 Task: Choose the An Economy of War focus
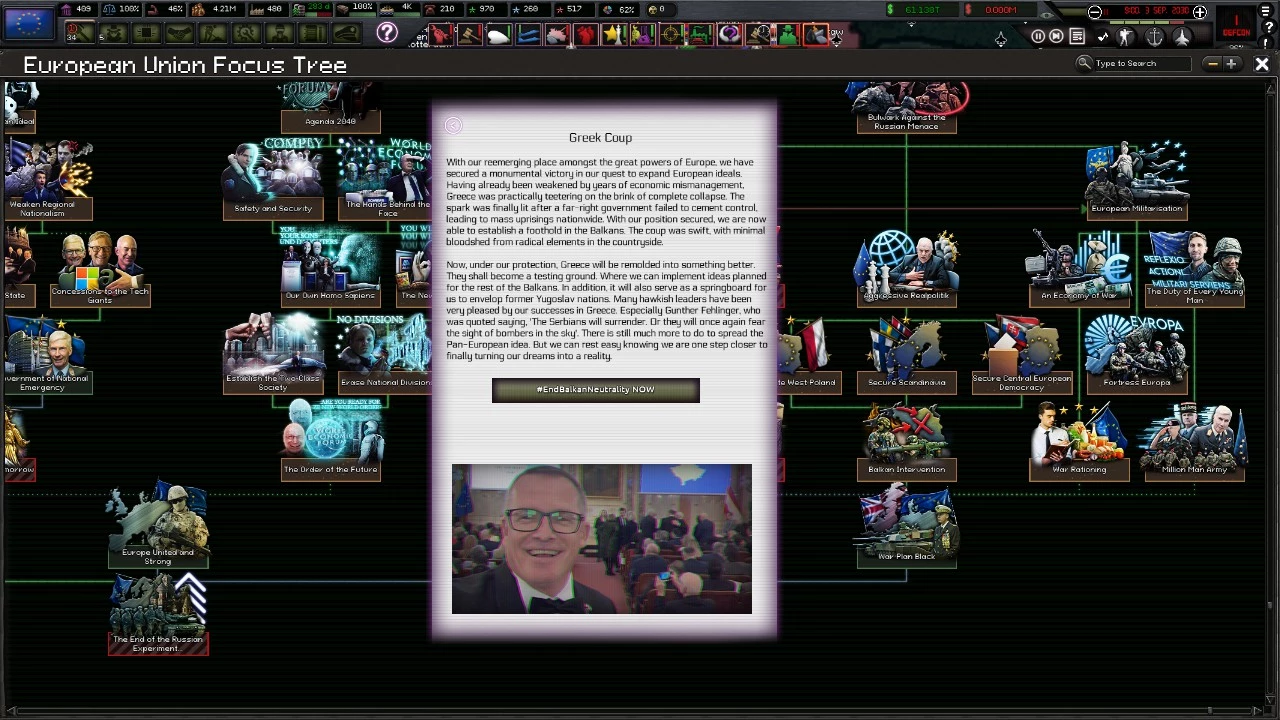coord(1079,266)
